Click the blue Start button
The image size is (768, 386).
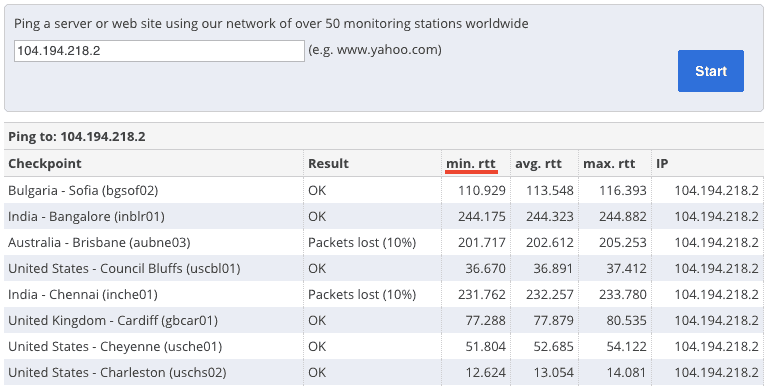pos(711,71)
